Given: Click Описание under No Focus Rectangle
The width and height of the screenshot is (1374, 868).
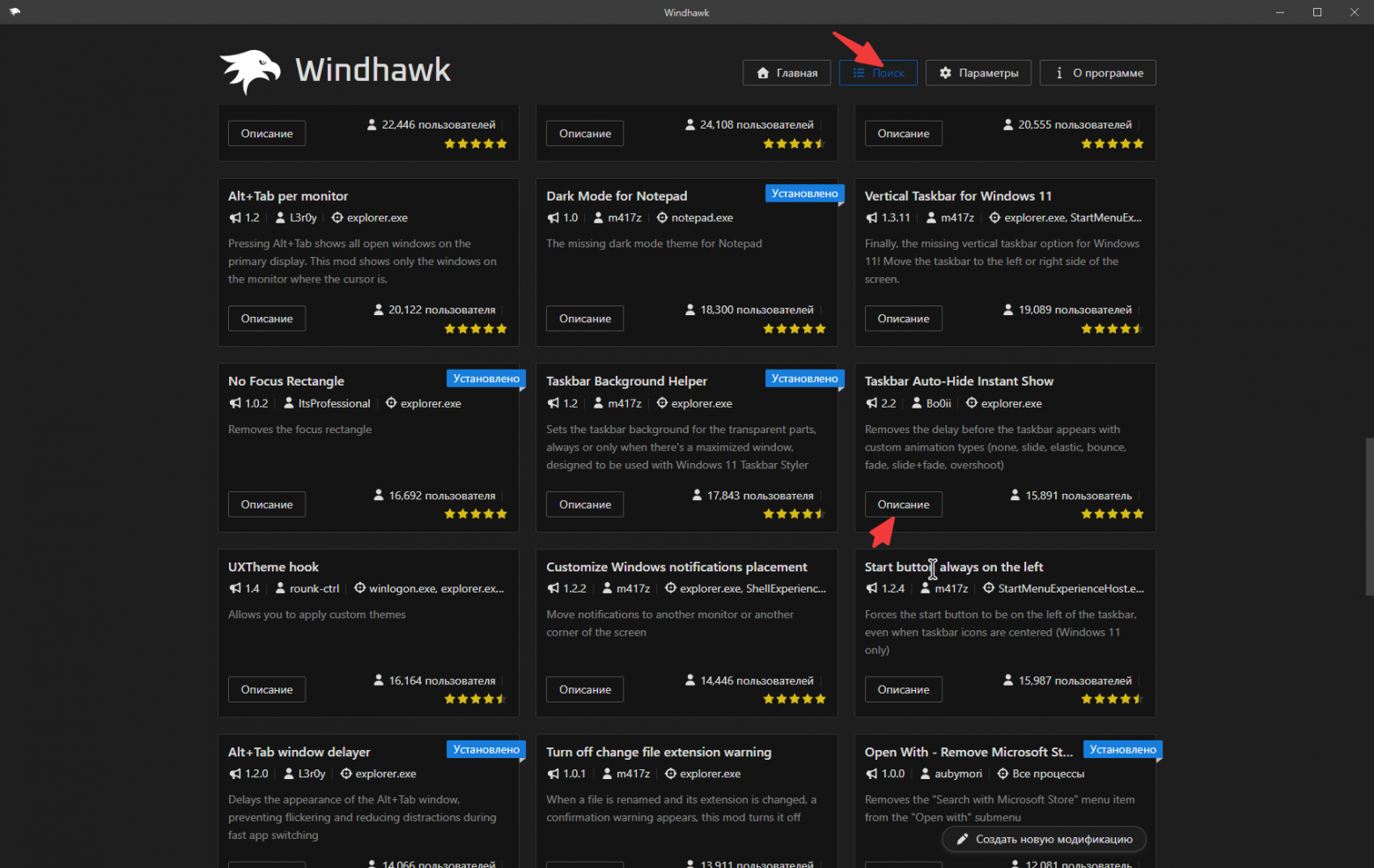Looking at the screenshot, I should click(267, 504).
